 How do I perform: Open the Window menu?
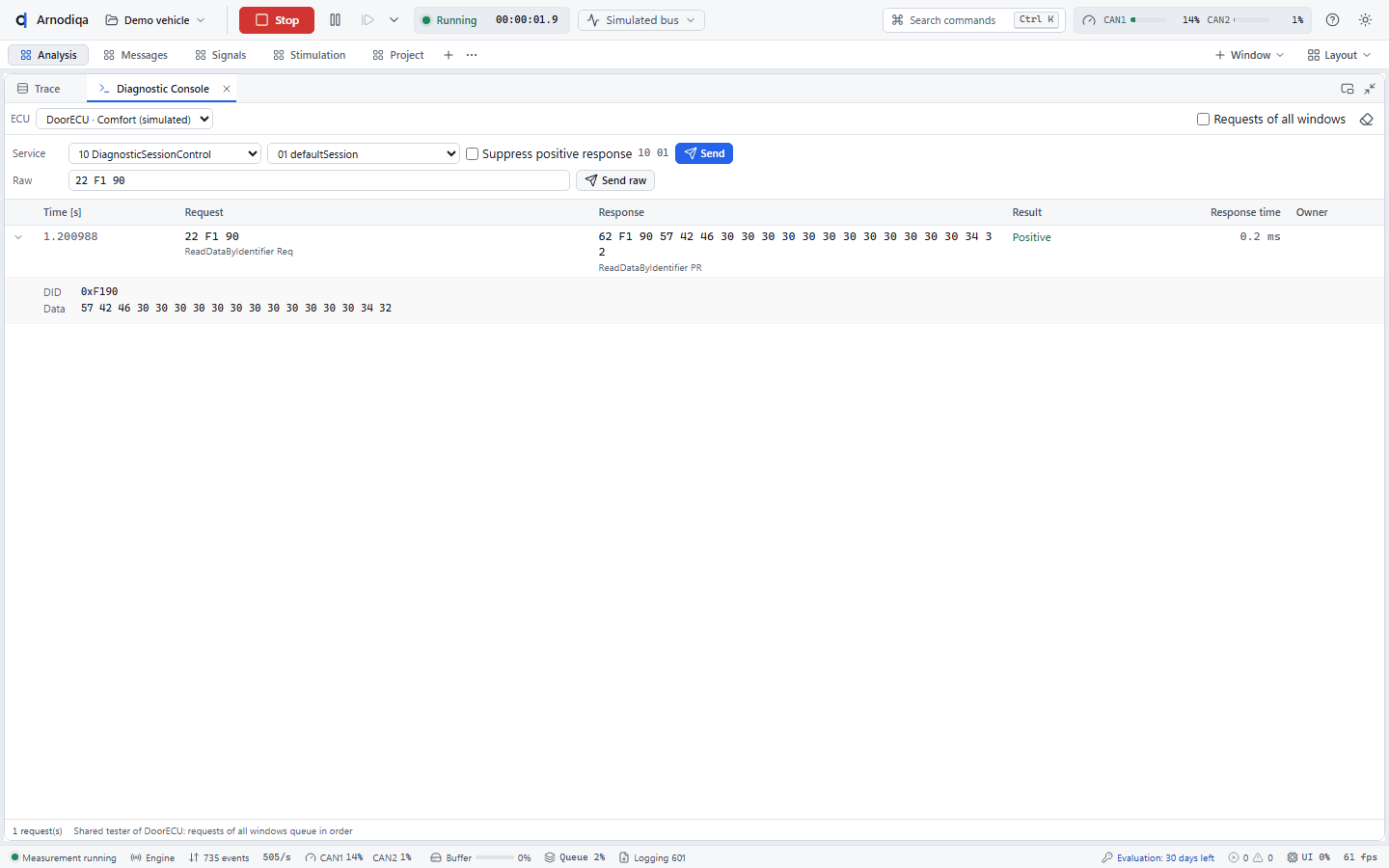[x=1249, y=55]
